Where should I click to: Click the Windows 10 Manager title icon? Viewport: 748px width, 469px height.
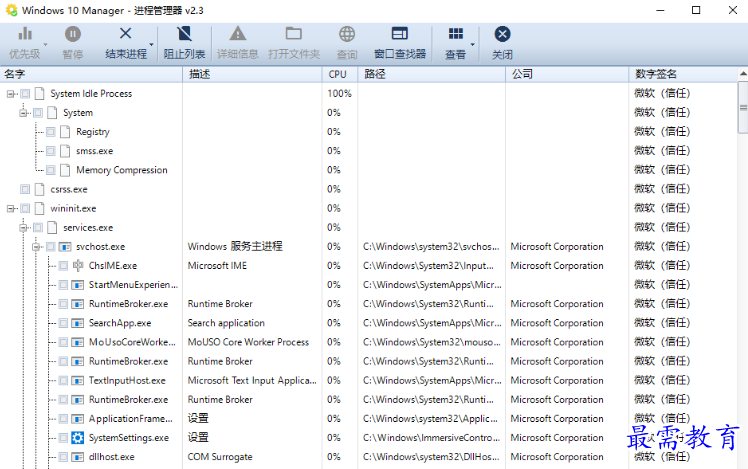coord(11,10)
